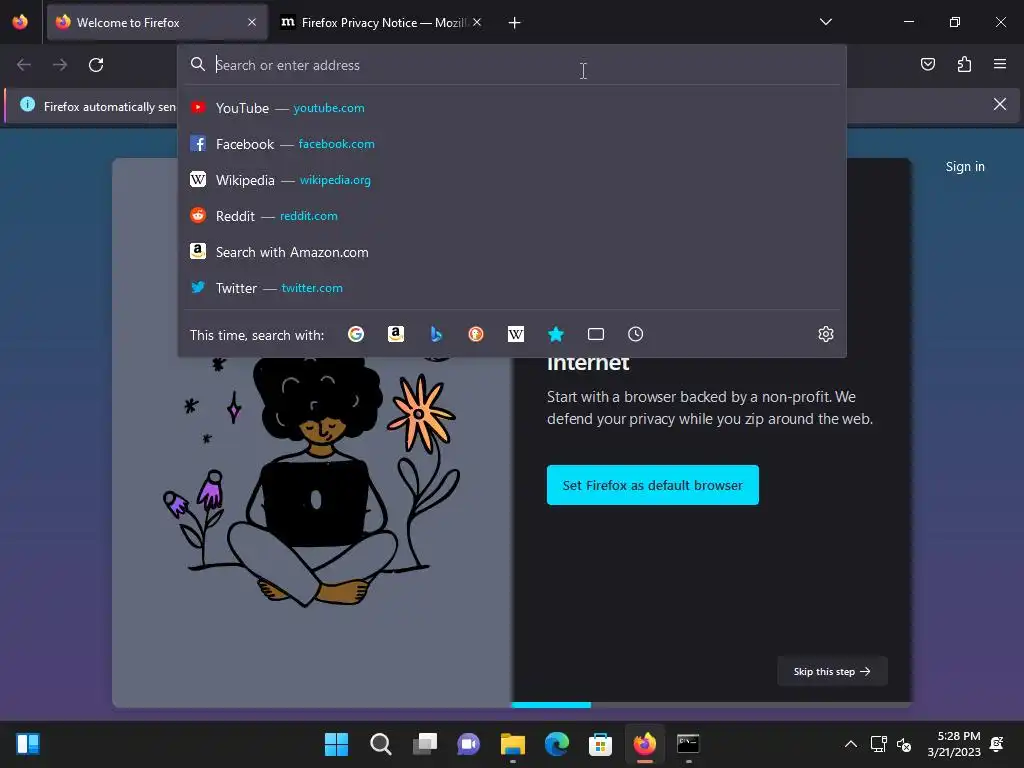This screenshot has height=768, width=1024.
Task: Open the command prompt taskbar icon
Action: coord(688,744)
